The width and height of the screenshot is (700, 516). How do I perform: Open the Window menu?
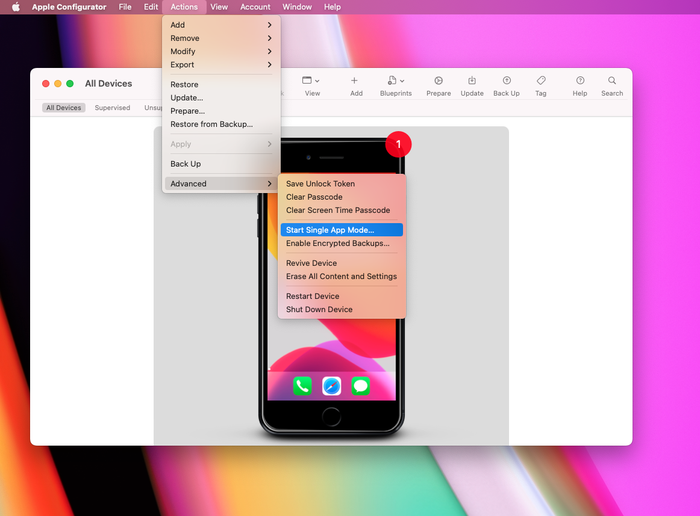[x=297, y=7]
